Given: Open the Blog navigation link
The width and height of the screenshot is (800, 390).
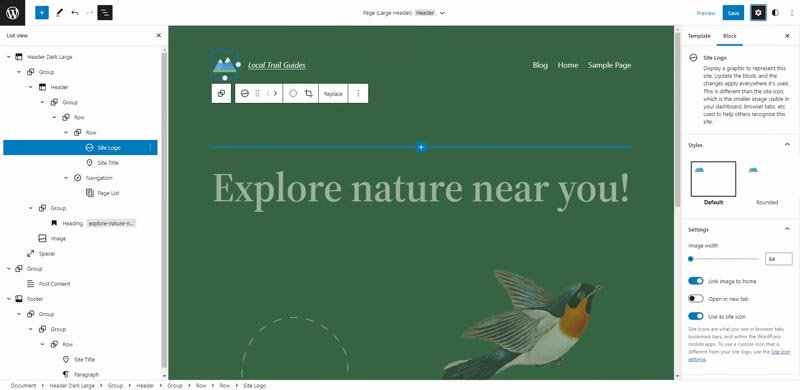Looking at the screenshot, I should 540,65.
